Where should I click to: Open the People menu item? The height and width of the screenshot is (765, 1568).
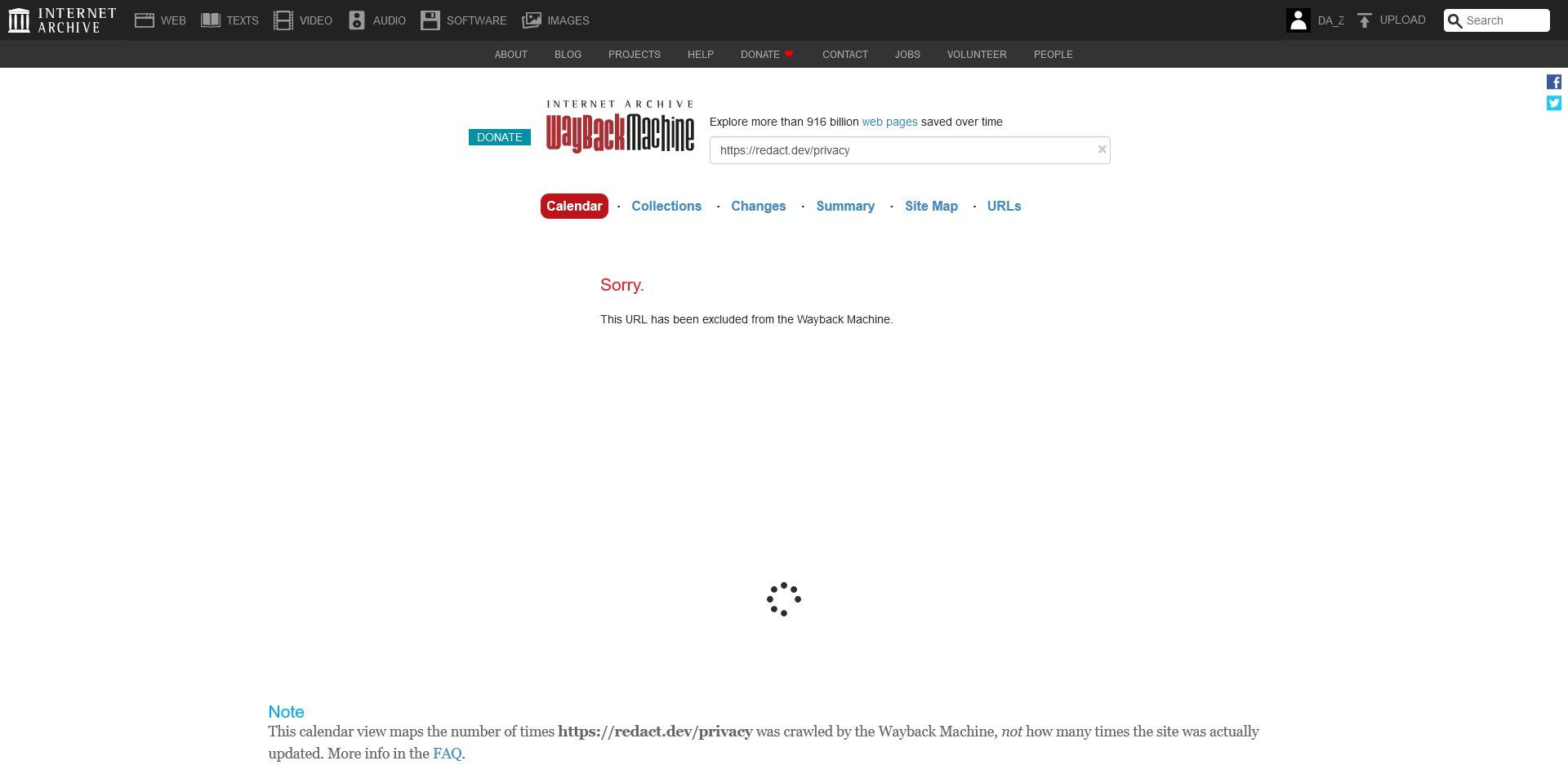(1053, 55)
